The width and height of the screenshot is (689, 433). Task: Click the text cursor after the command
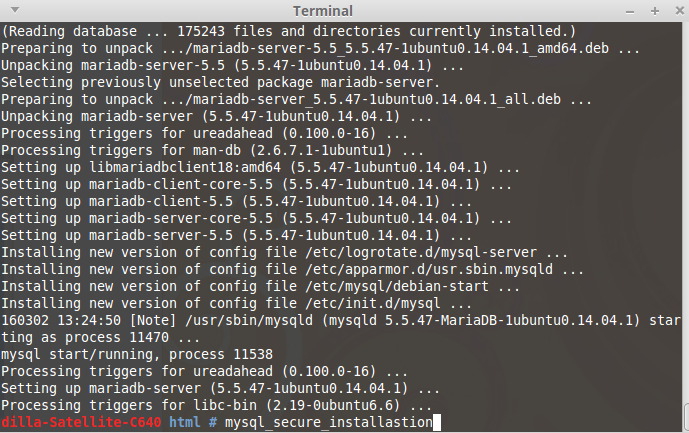[436, 423]
